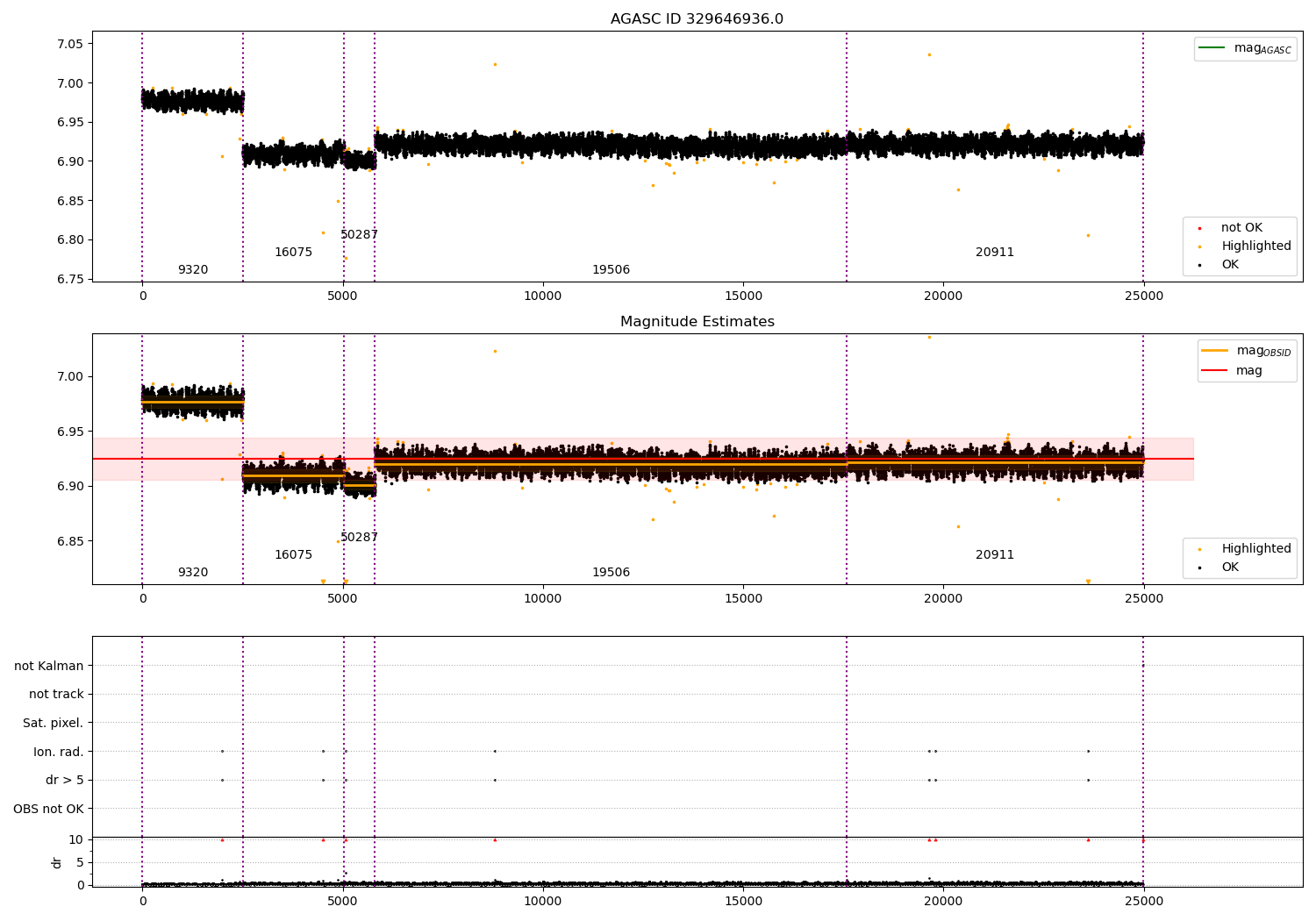Viewport: 1316px width, 921px height.
Task: Click x-tick 15000 under Magnitude Estimates plot
Action: click(743, 599)
